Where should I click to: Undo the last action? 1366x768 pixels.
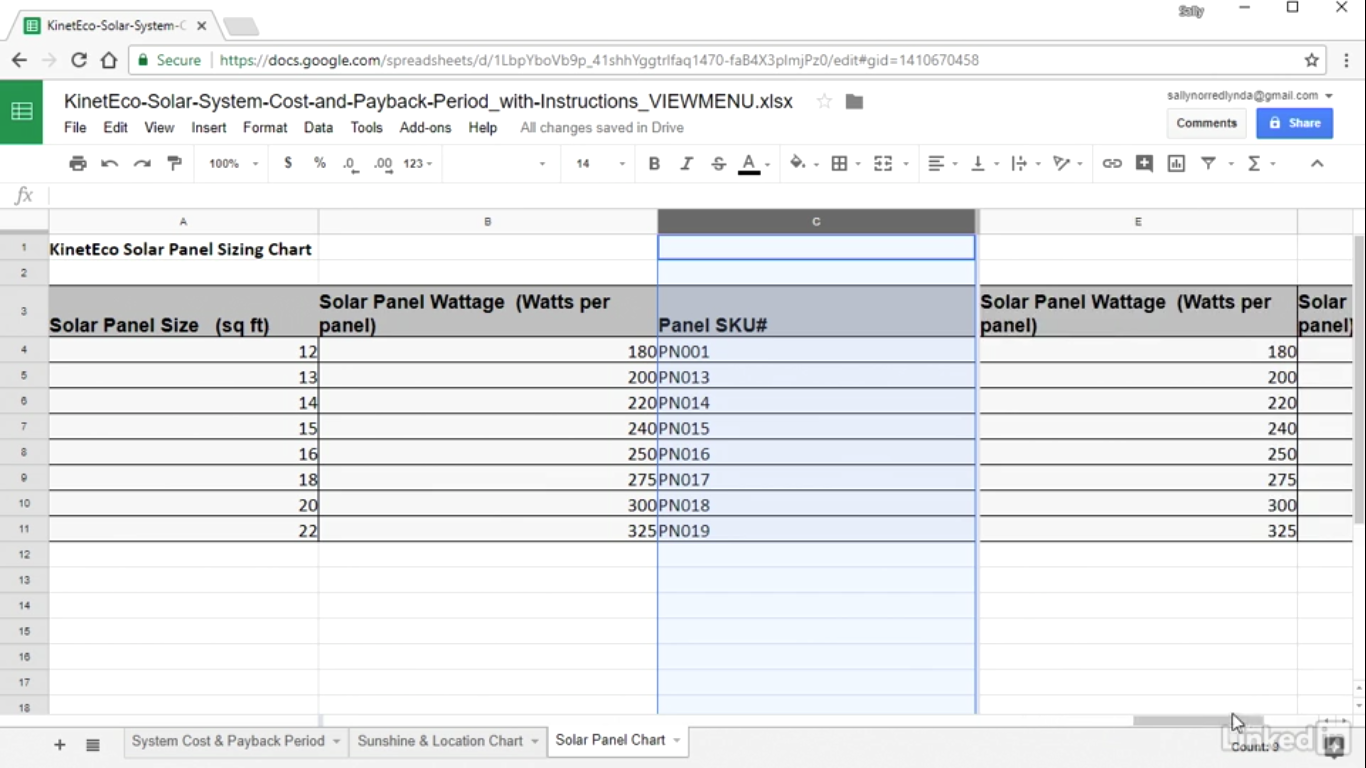click(110, 163)
